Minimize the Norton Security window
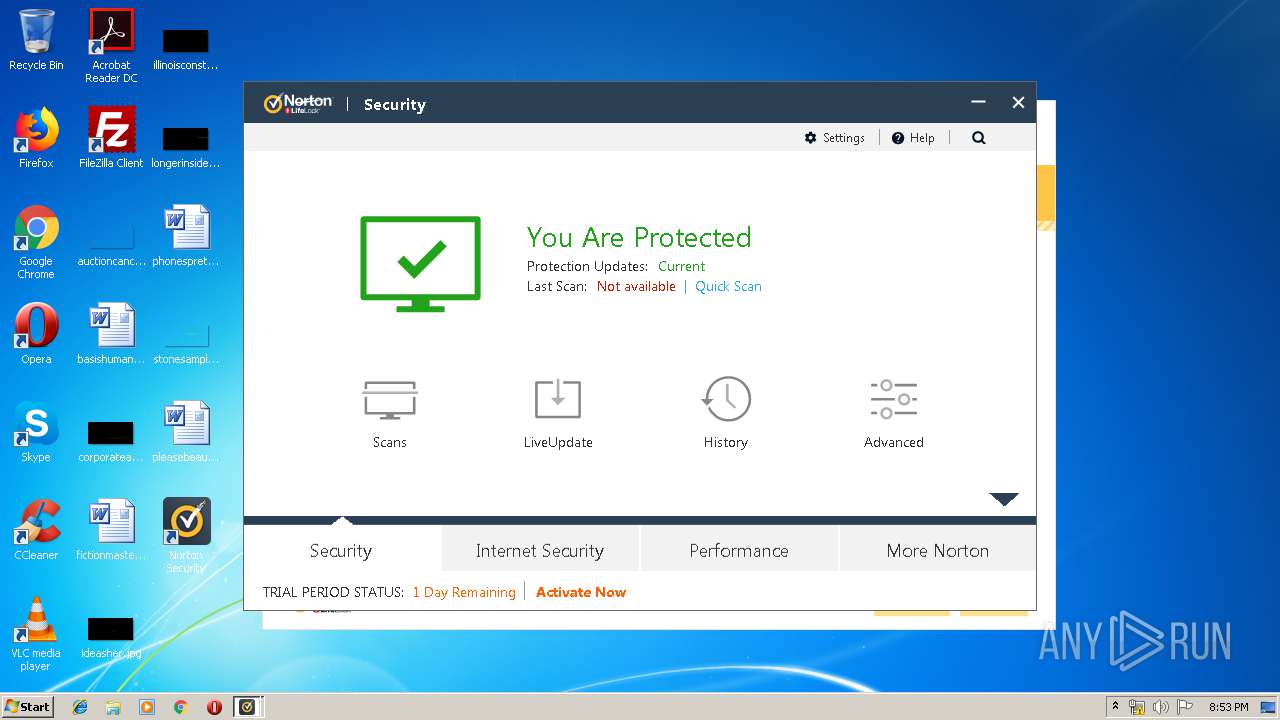The height and width of the screenshot is (720, 1280). (978, 102)
